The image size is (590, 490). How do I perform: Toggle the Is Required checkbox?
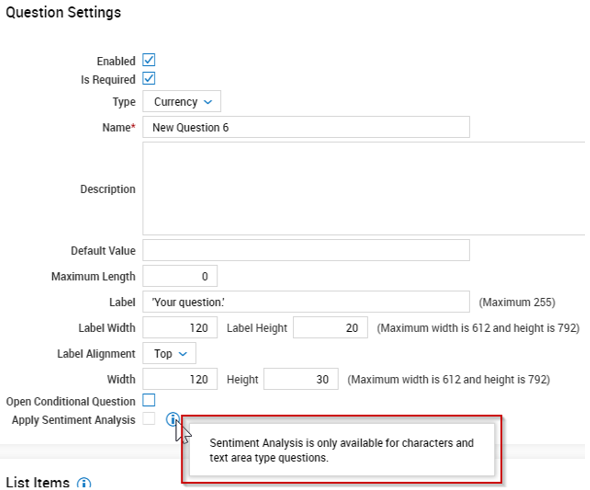pos(149,79)
